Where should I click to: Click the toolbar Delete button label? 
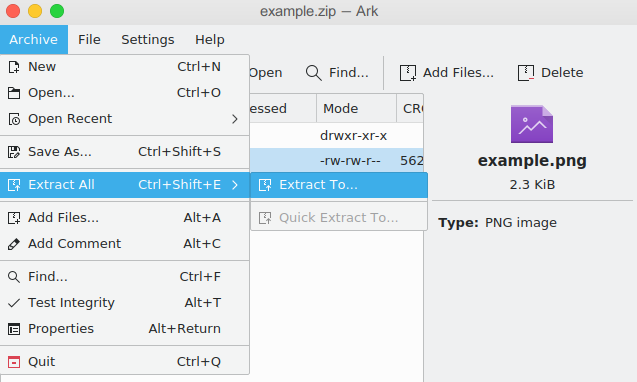(x=562, y=73)
